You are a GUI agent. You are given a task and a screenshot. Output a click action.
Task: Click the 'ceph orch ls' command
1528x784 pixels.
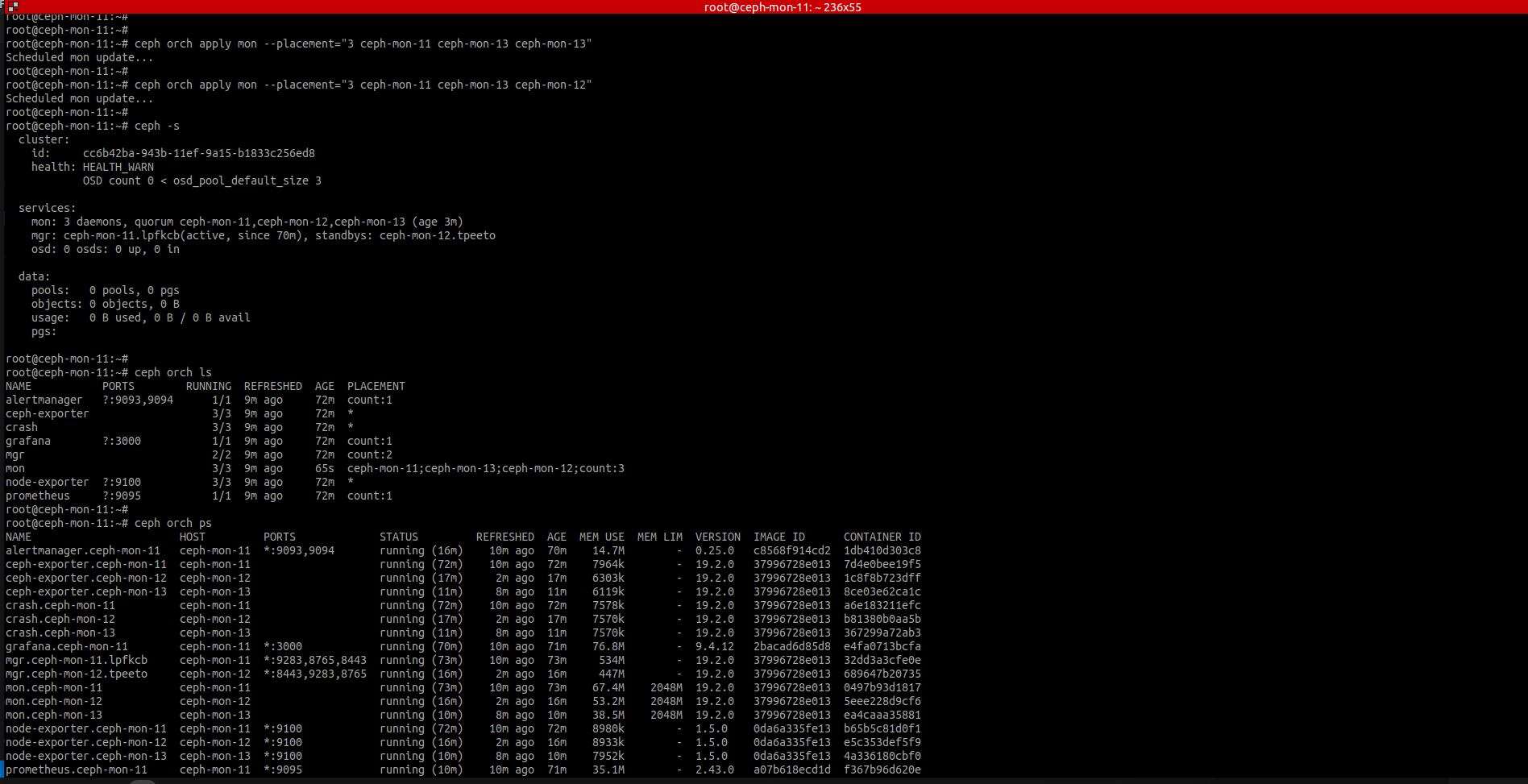pyautogui.click(x=173, y=372)
